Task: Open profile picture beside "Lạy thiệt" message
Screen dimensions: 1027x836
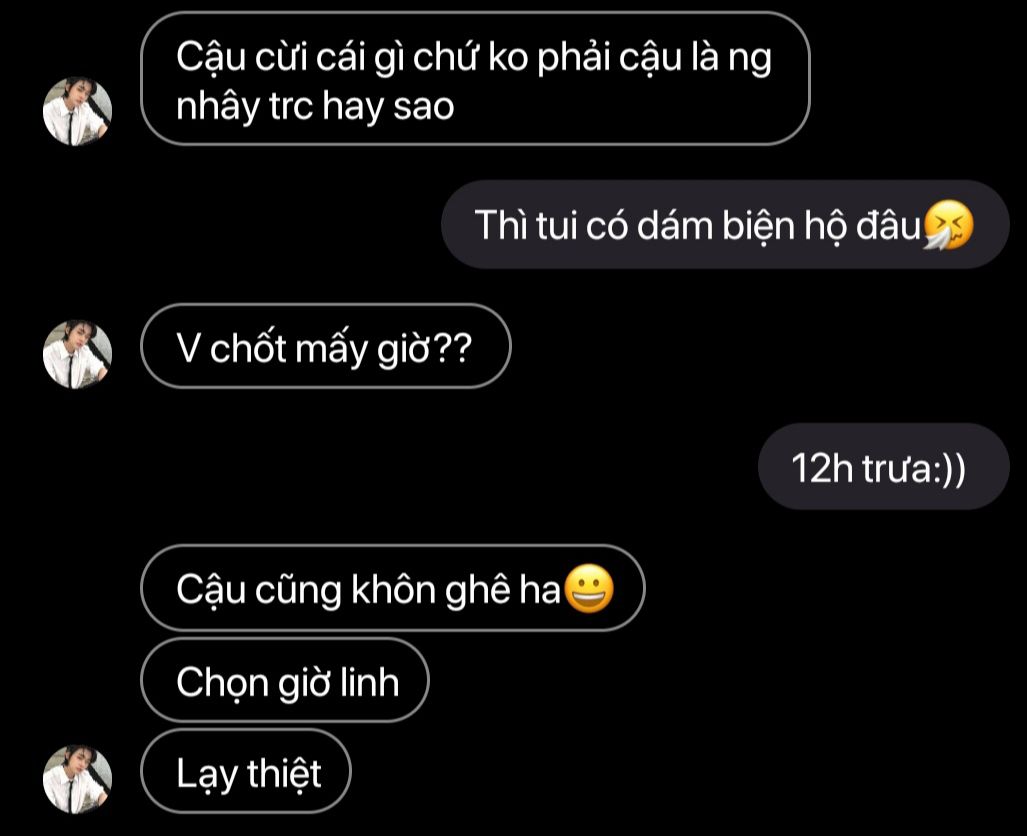Action: click(77, 779)
